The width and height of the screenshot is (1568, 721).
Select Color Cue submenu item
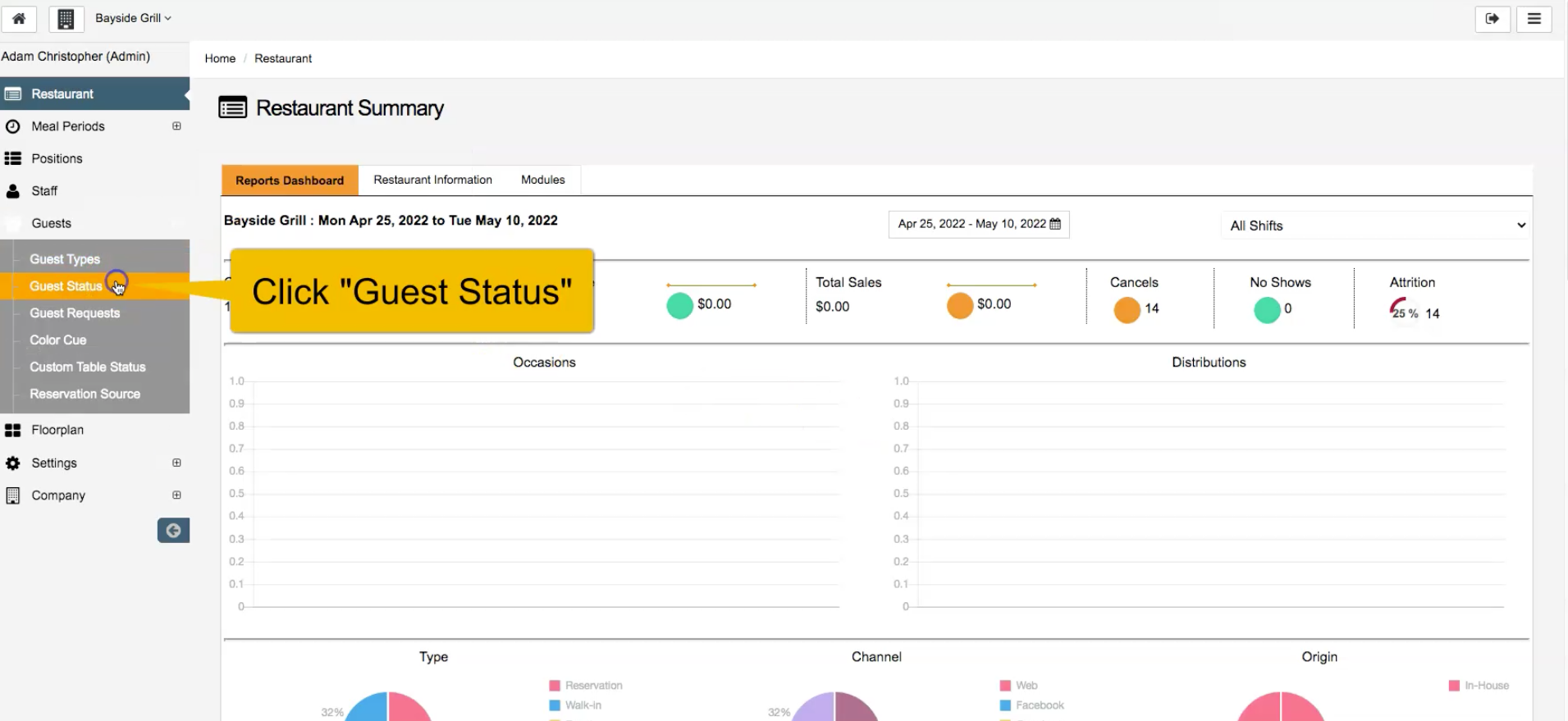[x=57, y=340]
